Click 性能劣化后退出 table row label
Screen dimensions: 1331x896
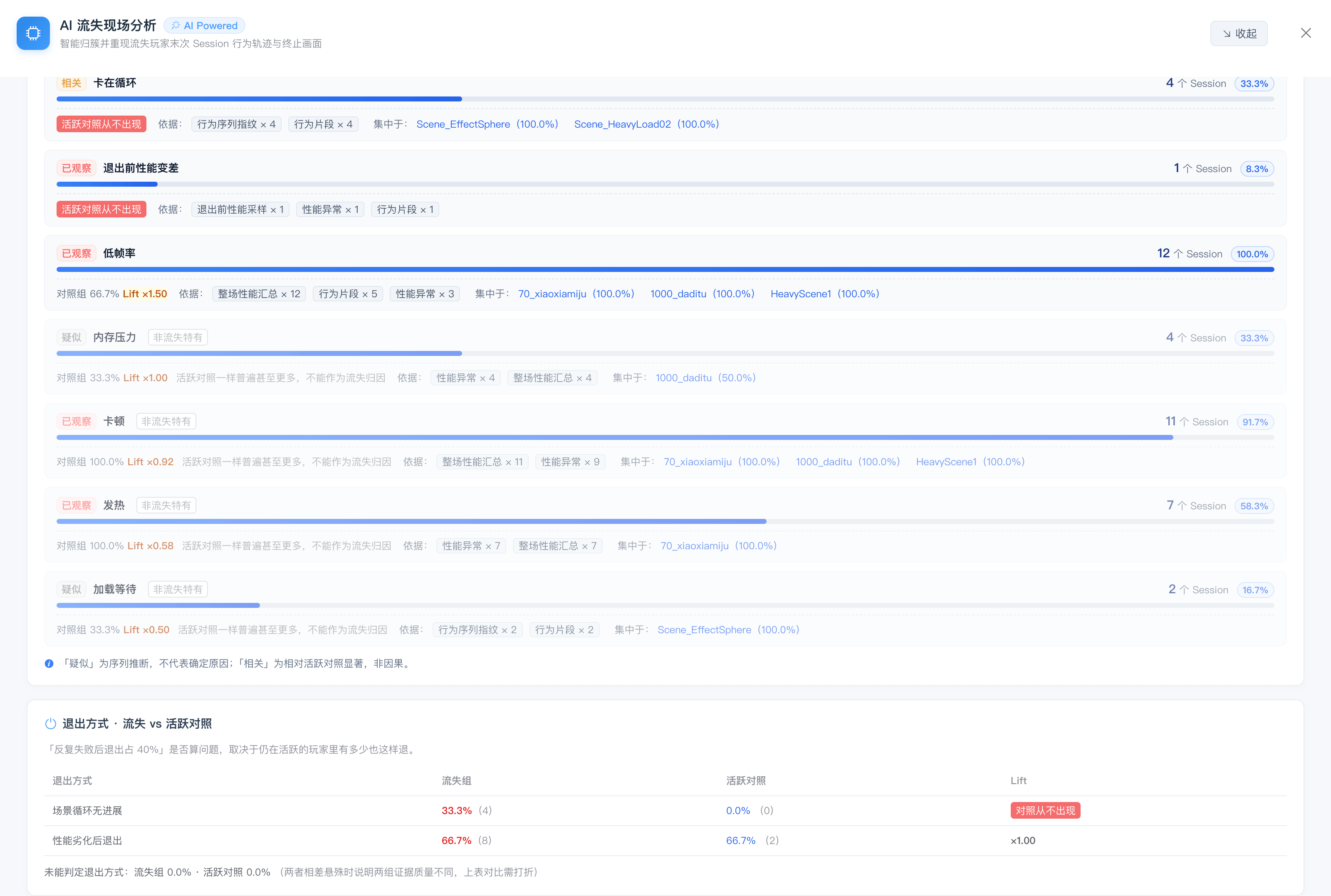pos(87,840)
